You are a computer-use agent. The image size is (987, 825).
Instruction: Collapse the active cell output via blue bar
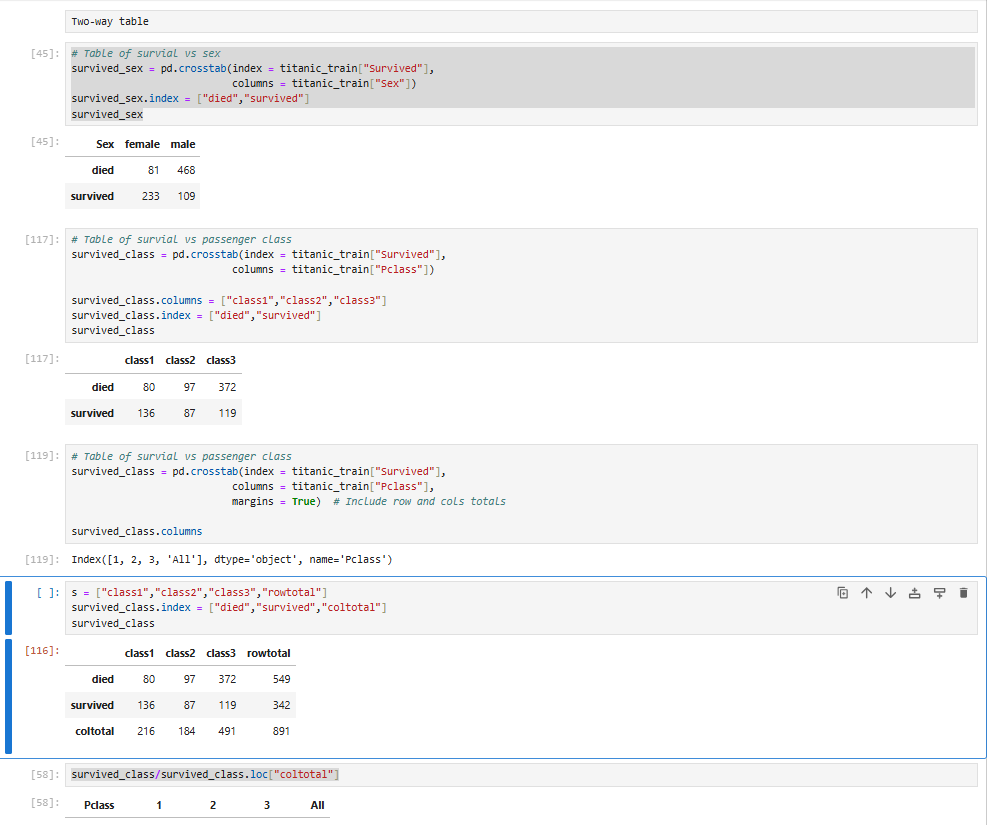click(x=8, y=696)
